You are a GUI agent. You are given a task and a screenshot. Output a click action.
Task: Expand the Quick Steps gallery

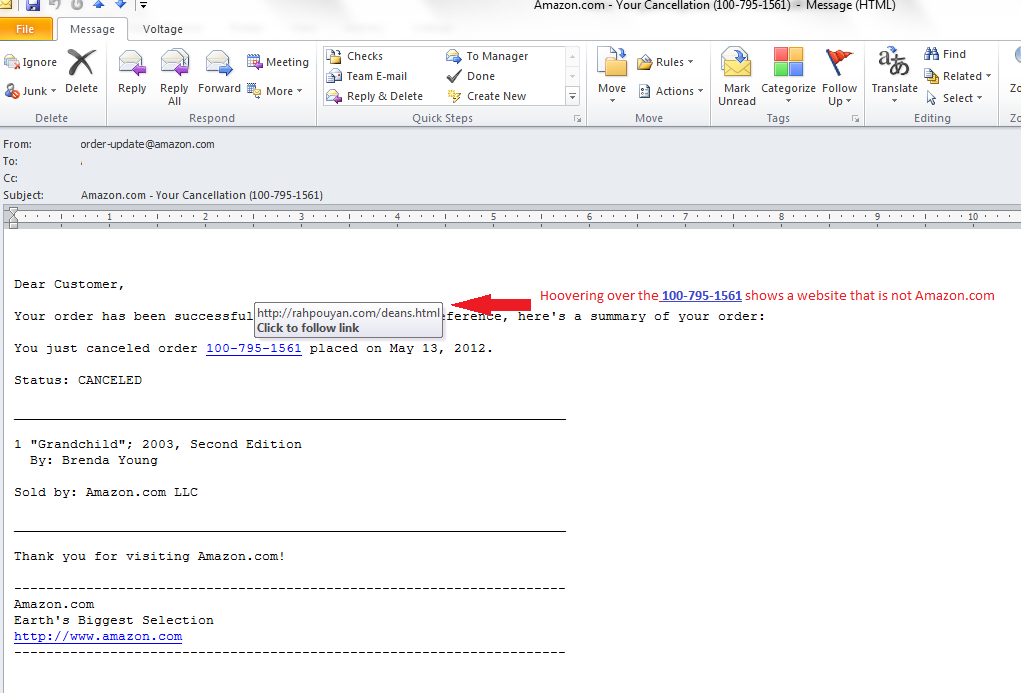(x=573, y=96)
